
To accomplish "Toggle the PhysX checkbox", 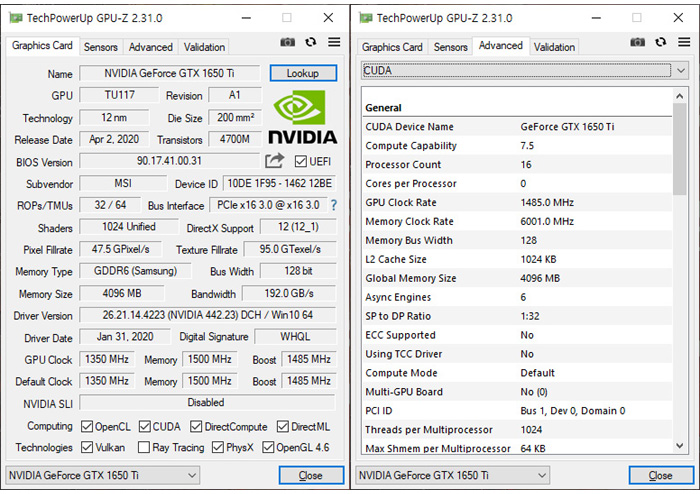I will [x=218, y=447].
